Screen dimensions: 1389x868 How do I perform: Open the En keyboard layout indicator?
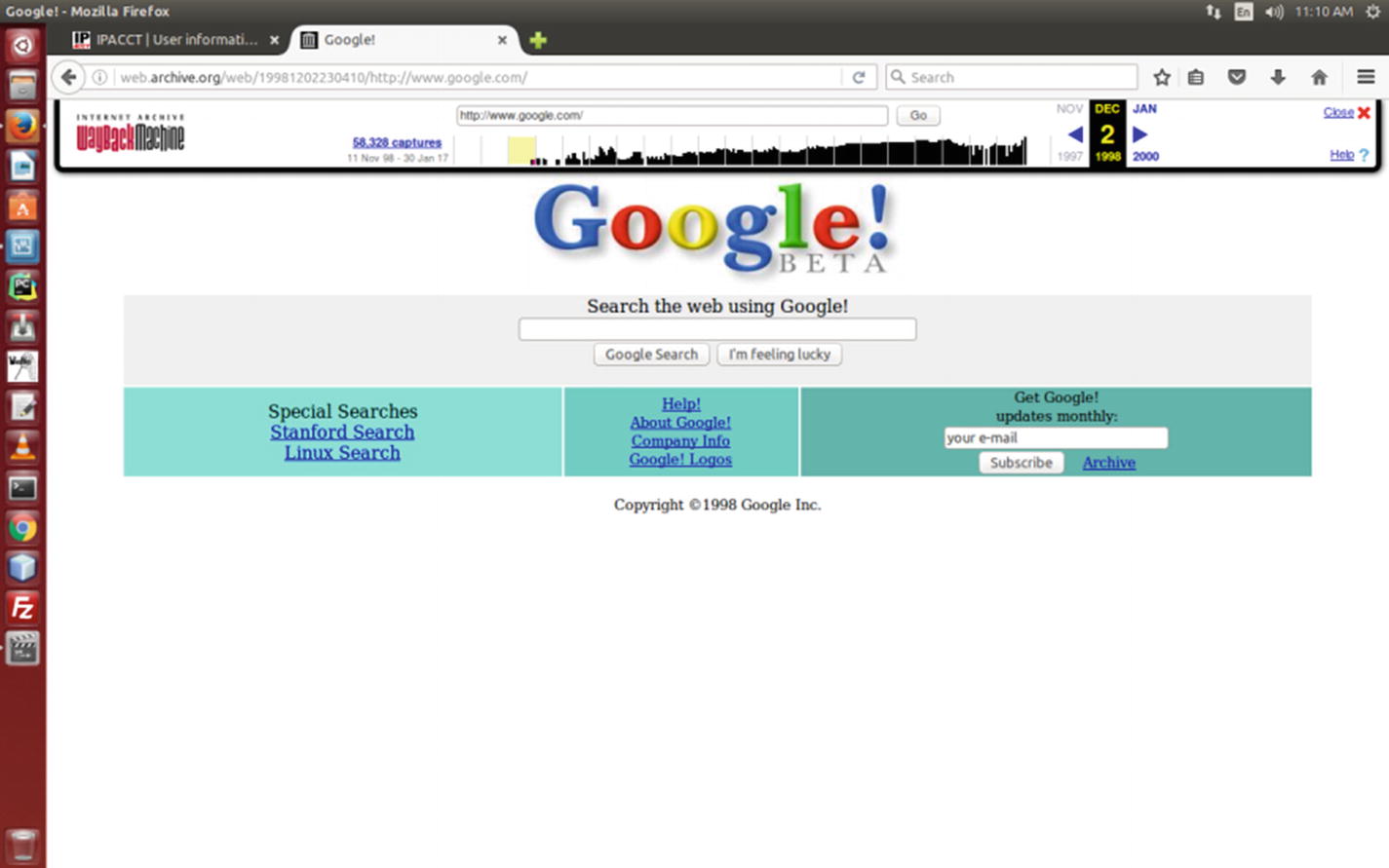click(1244, 12)
